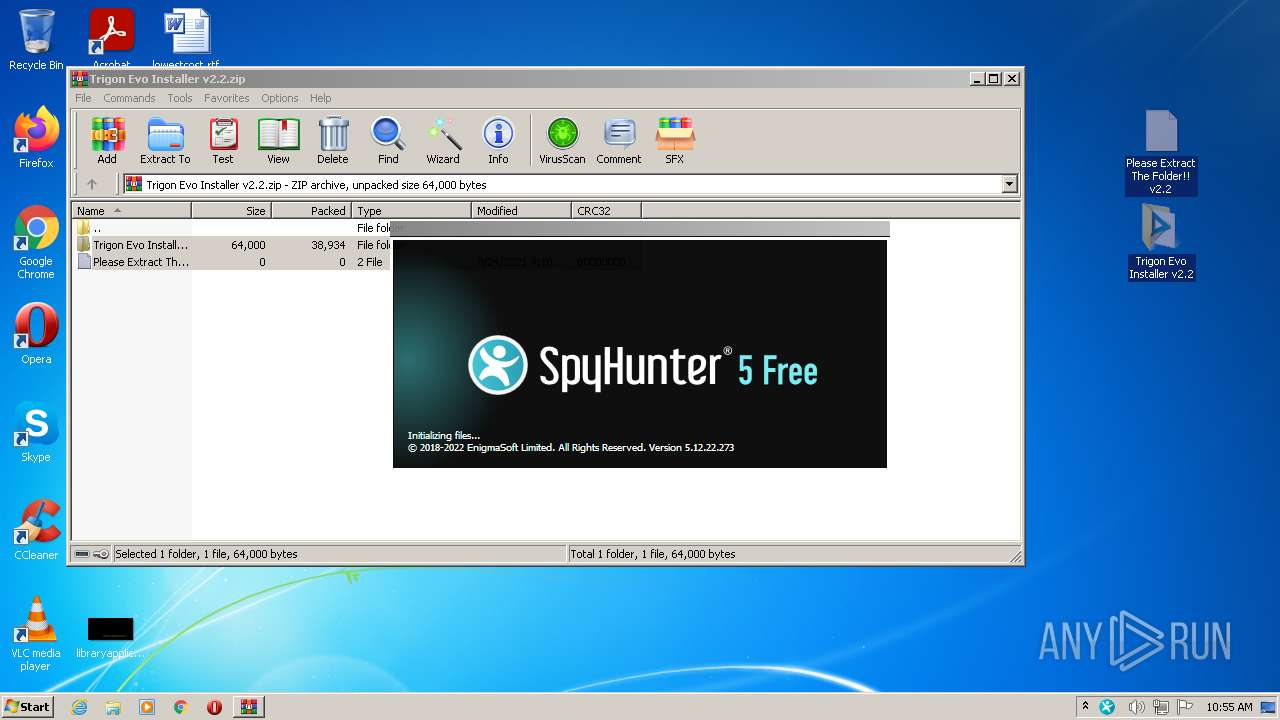This screenshot has width=1280, height=720.
Task: Launch VLC media player shortcut
Action: pos(36,634)
